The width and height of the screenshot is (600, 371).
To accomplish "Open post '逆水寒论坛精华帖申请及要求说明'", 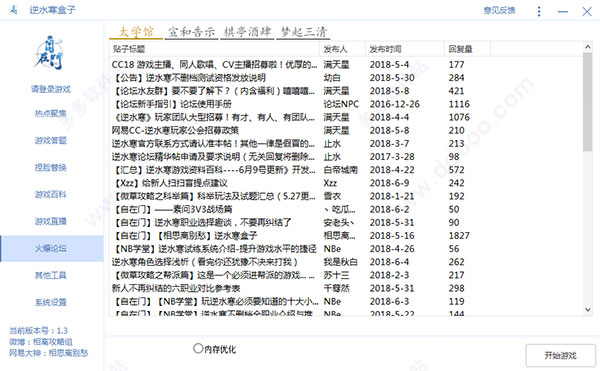I will coord(213,157).
